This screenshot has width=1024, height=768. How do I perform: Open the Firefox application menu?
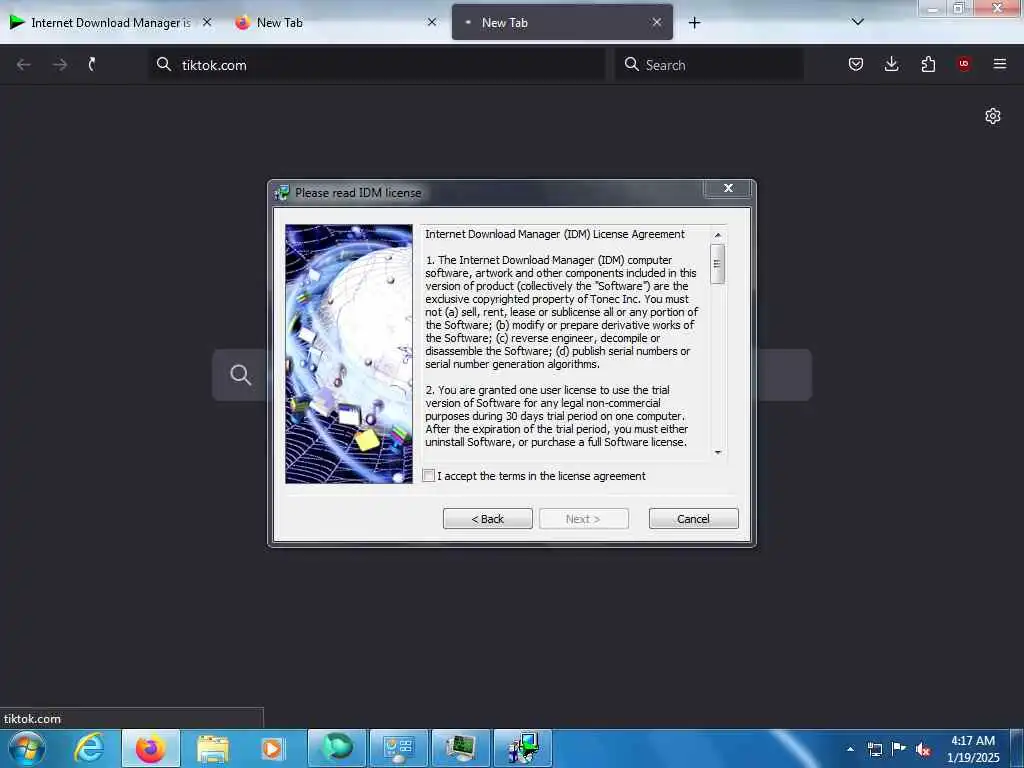click(x=1000, y=64)
